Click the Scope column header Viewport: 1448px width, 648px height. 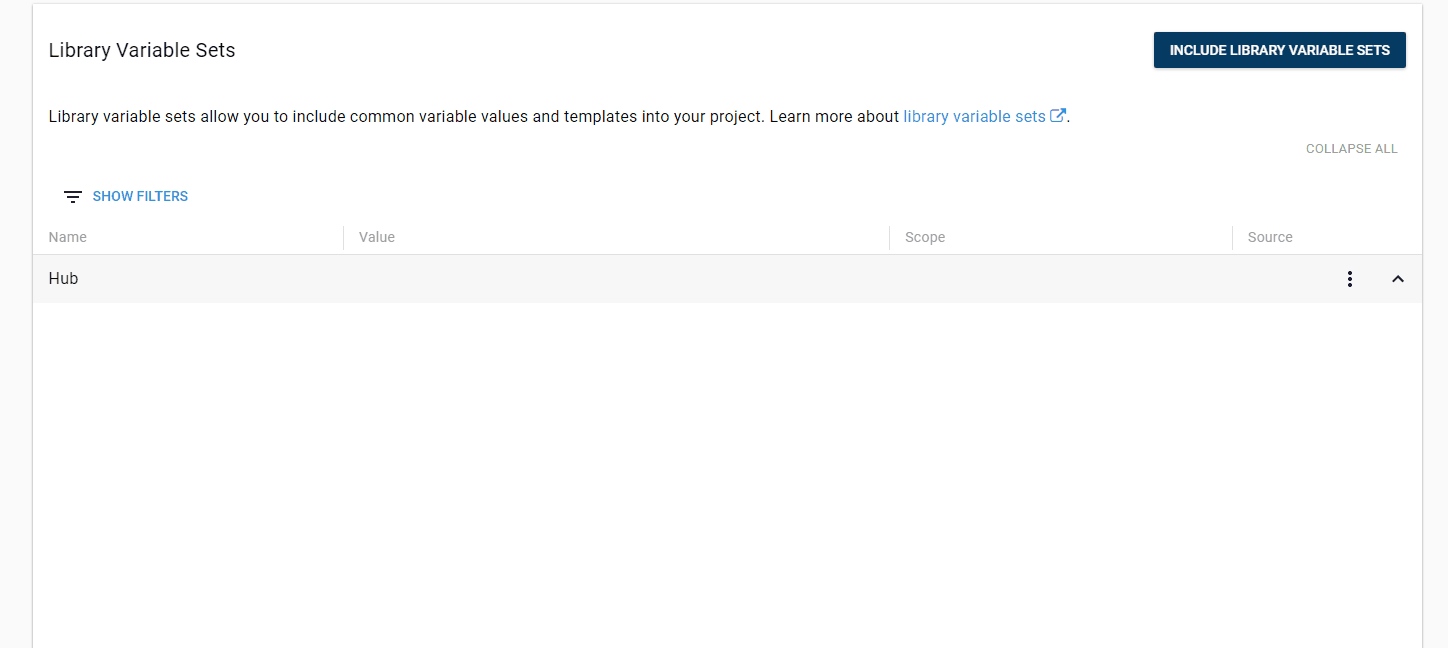(924, 237)
